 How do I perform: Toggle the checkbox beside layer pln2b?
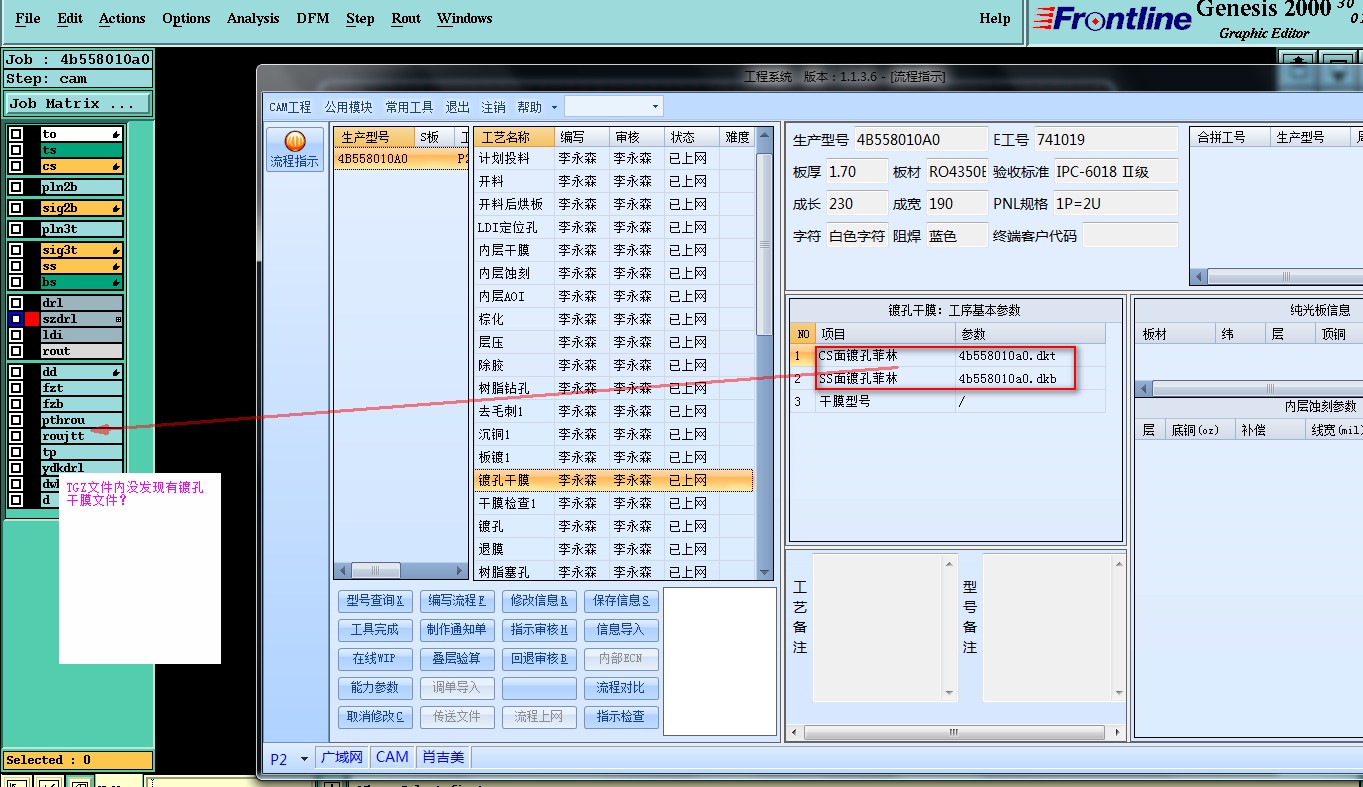(x=16, y=187)
